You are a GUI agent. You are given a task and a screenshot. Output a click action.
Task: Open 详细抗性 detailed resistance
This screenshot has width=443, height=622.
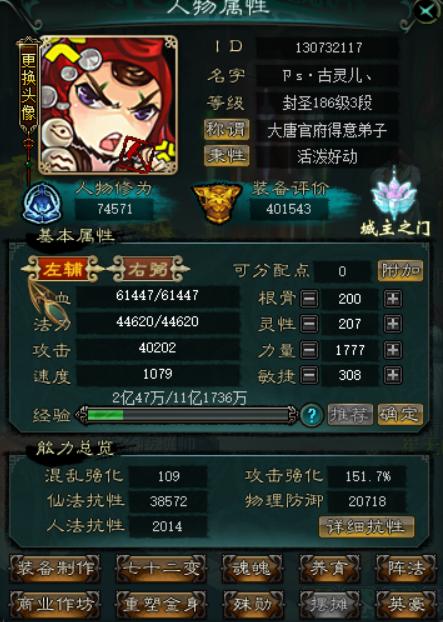(x=366, y=527)
